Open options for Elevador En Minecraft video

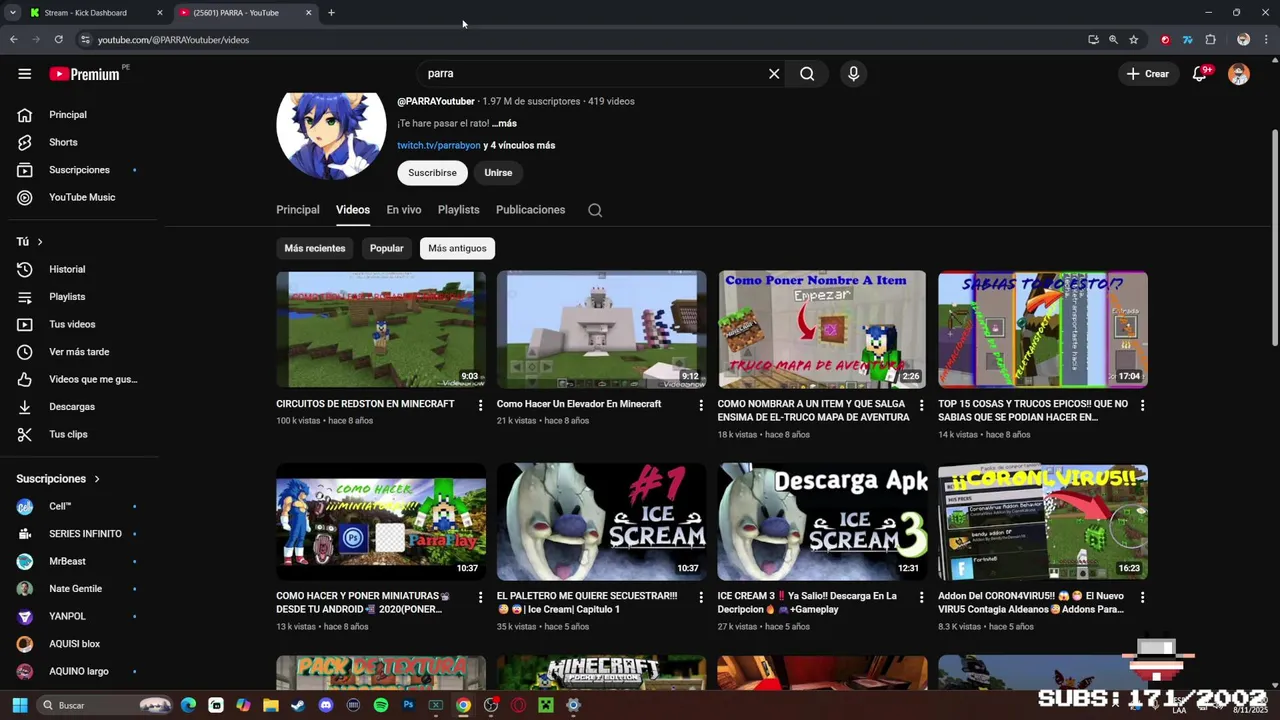701,405
